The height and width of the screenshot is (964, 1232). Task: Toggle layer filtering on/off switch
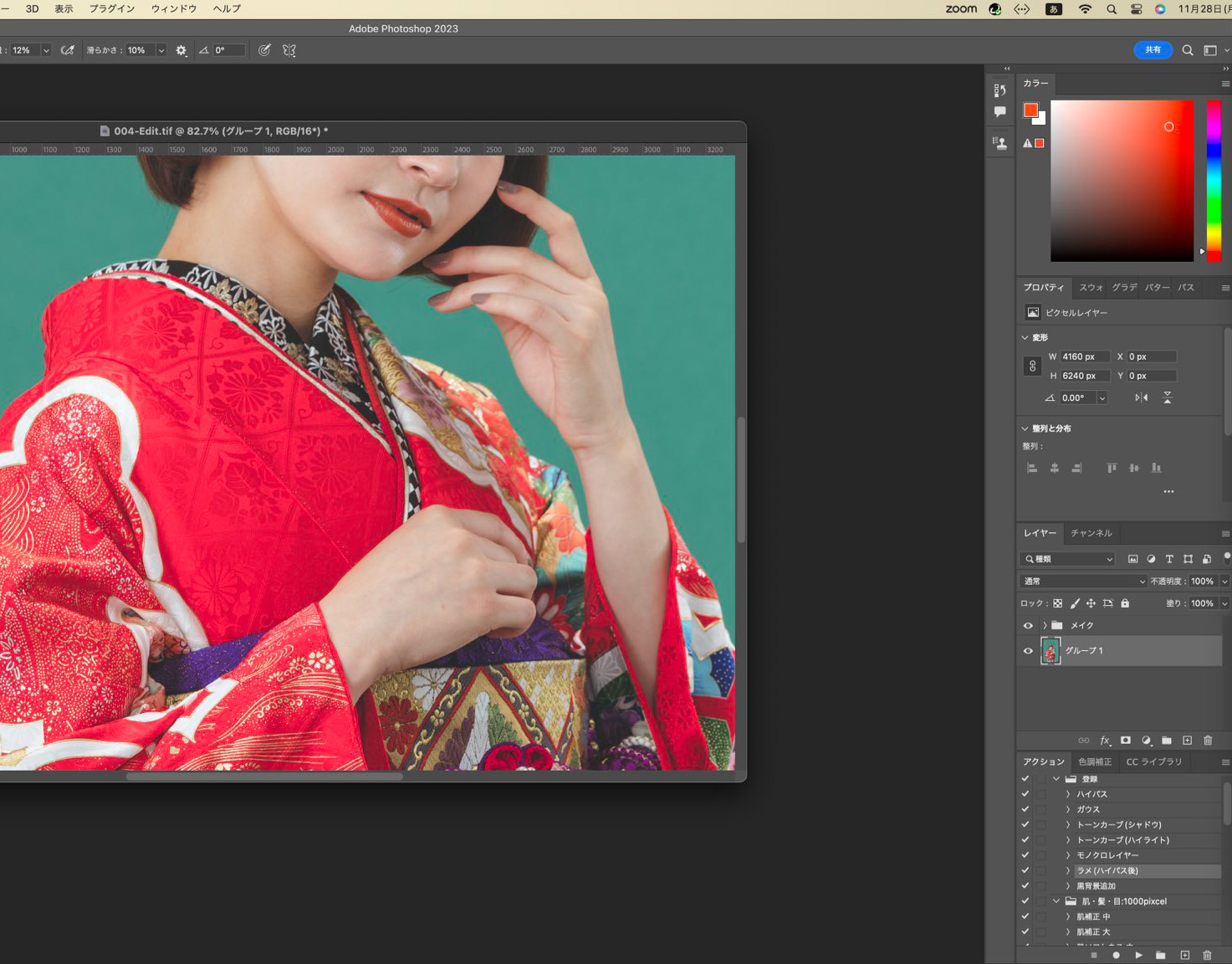tap(1226, 556)
